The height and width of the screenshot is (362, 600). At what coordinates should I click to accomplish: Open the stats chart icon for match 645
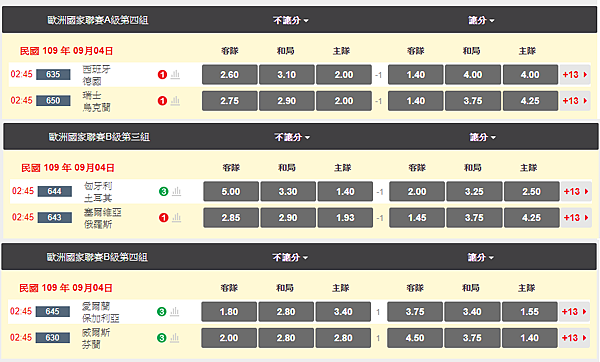[x=174, y=311]
